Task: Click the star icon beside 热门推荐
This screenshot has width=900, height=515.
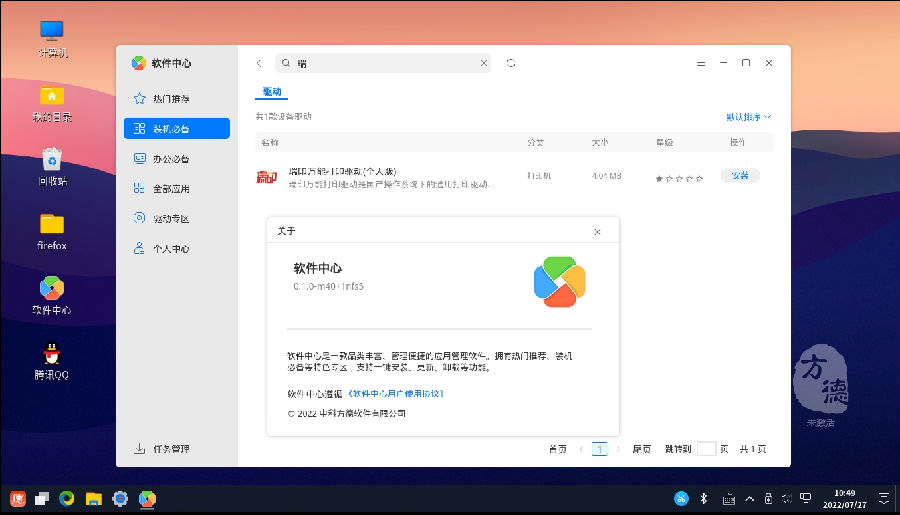Action: pos(139,99)
